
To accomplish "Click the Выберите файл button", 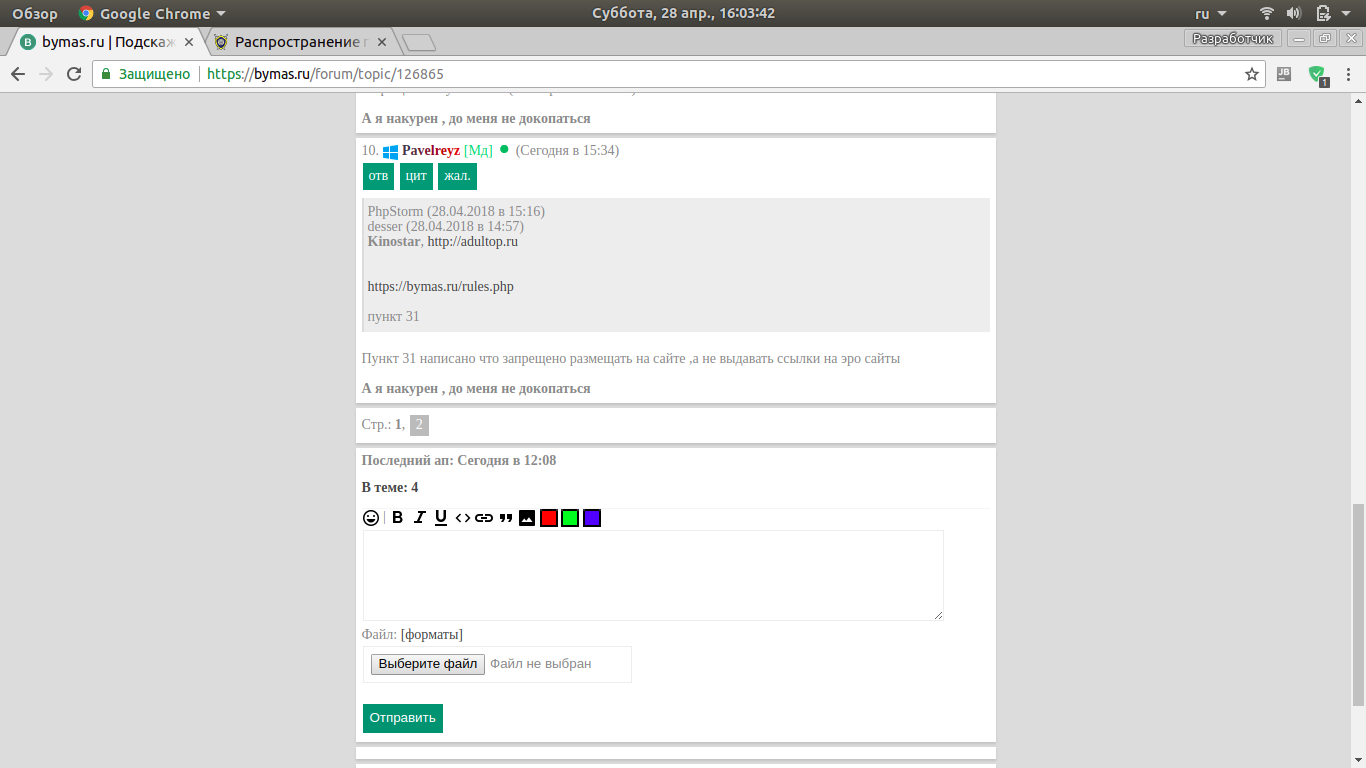I will (x=427, y=664).
